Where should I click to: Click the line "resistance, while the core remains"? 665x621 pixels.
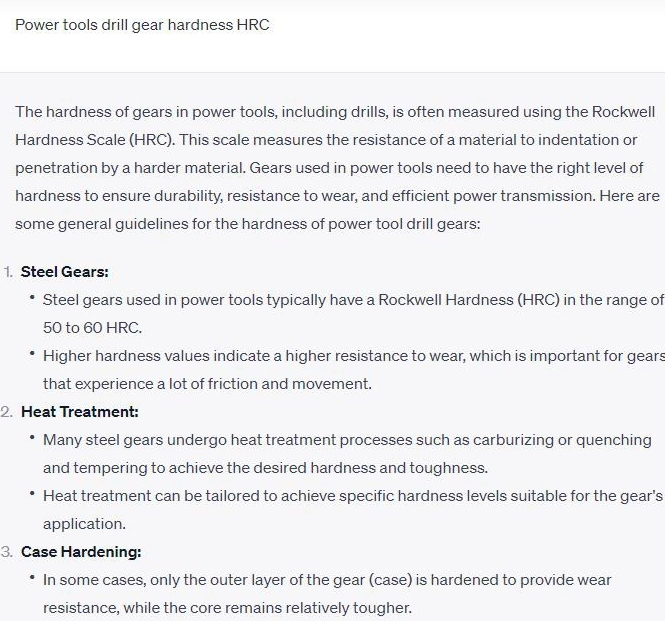coord(227,607)
